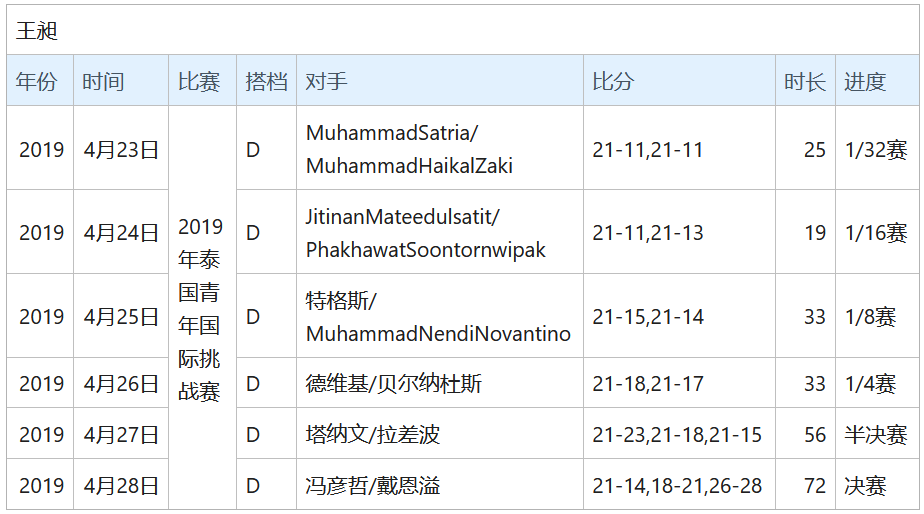
Task: Click the 4月28日 date cell
Action: [x=121, y=487]
